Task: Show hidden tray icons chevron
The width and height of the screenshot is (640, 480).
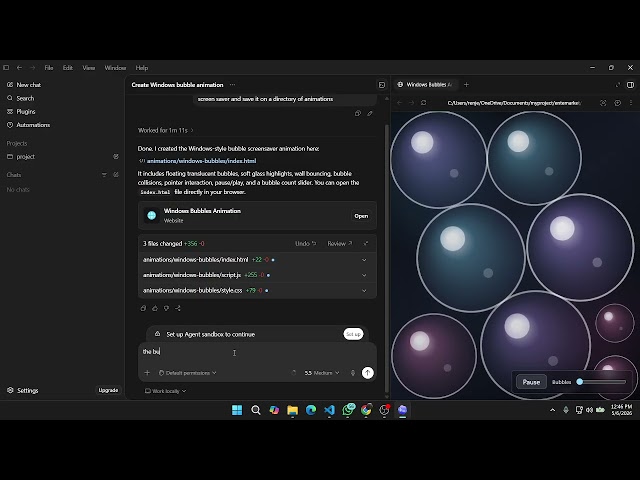Action: 553,410
